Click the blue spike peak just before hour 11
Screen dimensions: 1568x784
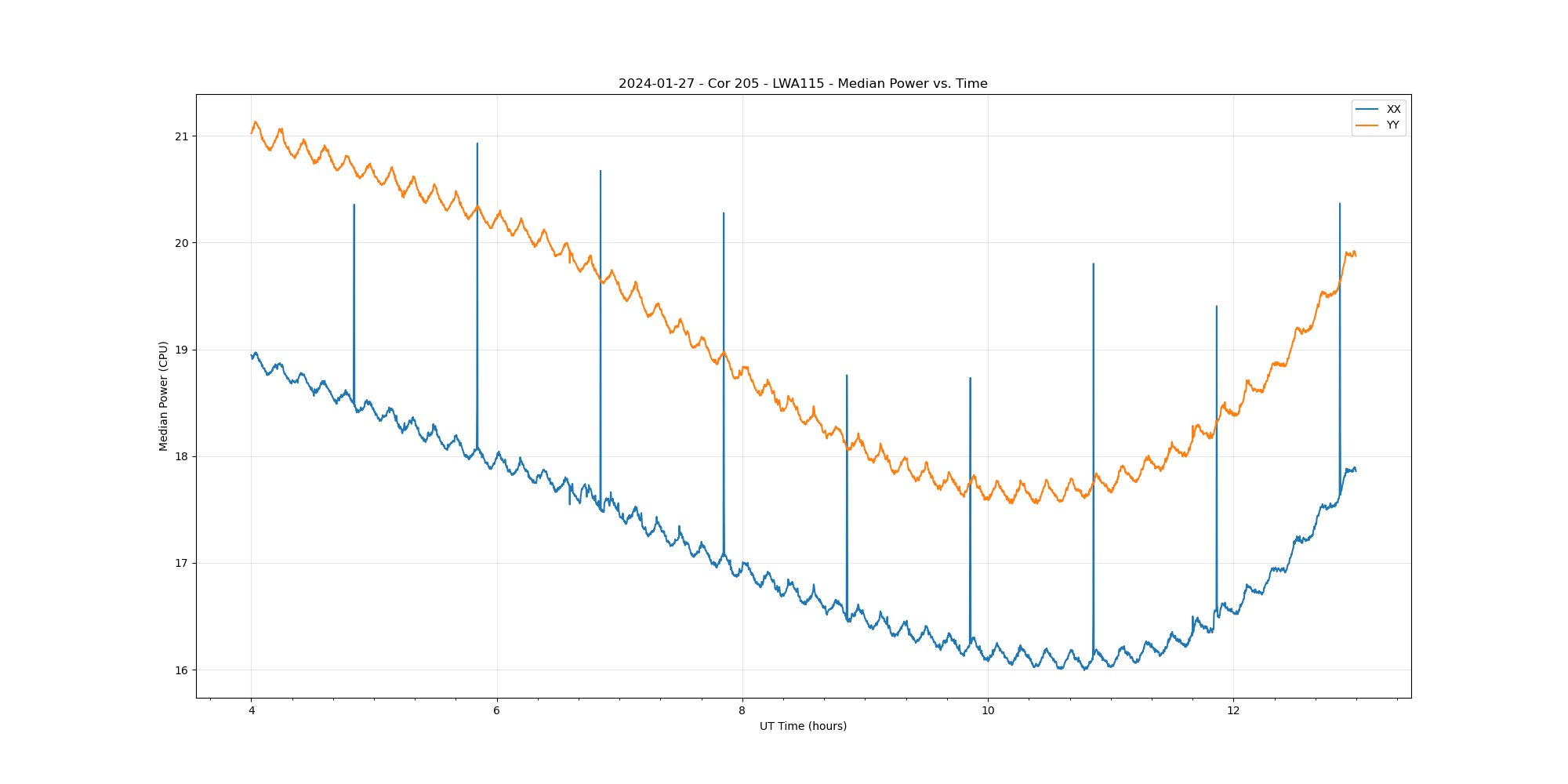pyautogui.click(x=1094, y=265)
